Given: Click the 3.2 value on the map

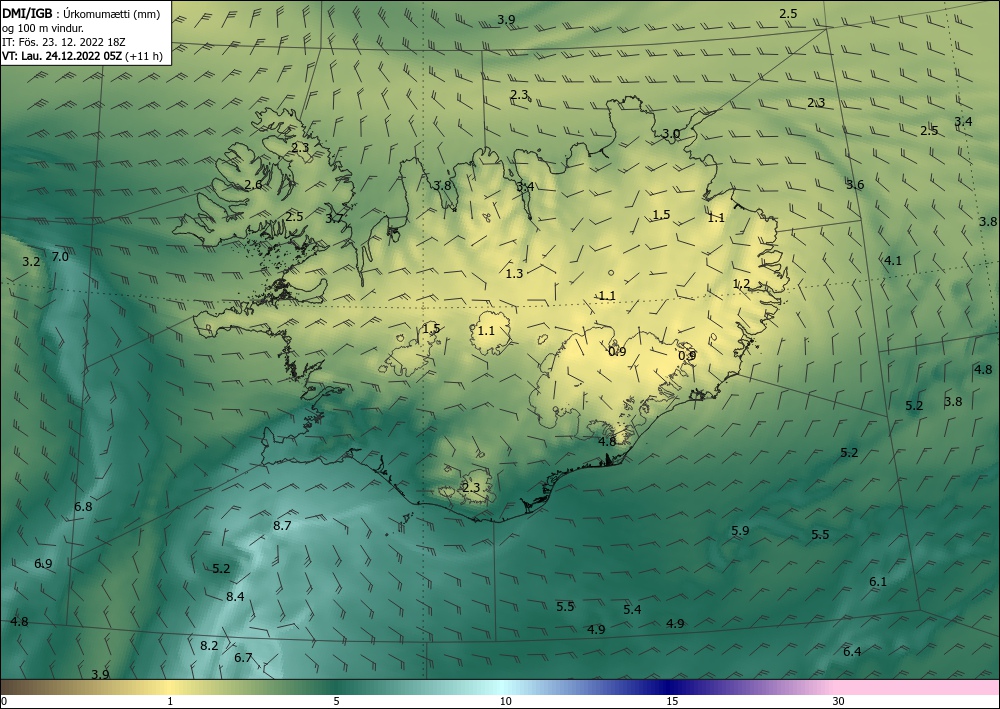Looking at the screenshot, I should point(31,261).
